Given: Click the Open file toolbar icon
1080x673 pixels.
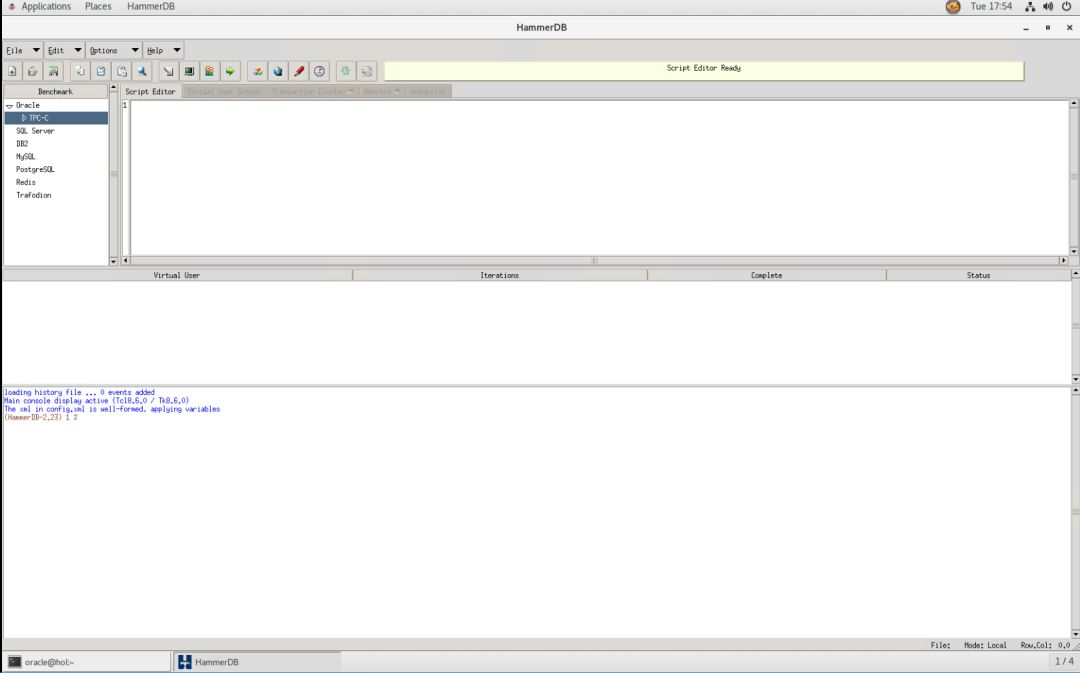Looking at the screenshot, I should pos(32,71).
